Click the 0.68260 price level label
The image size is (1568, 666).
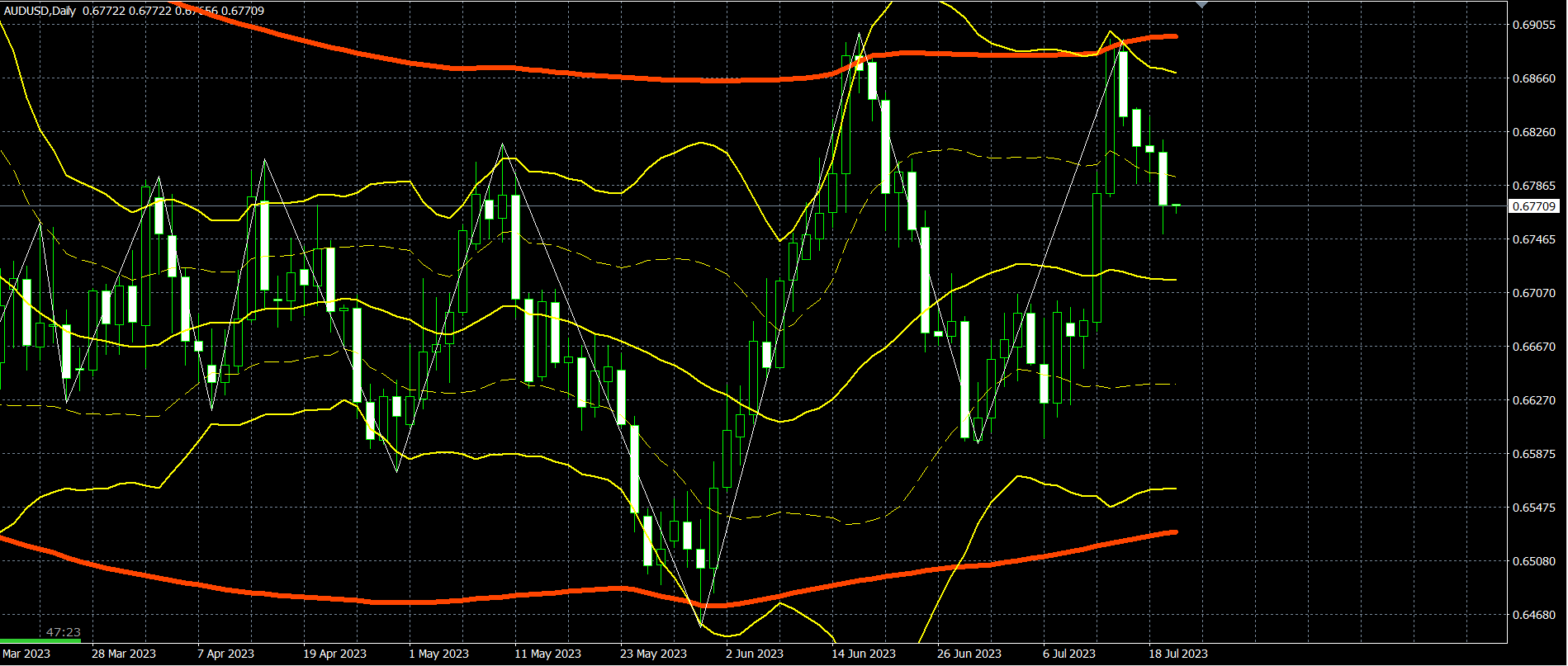pyautogui.click(x=1534, y=132)
